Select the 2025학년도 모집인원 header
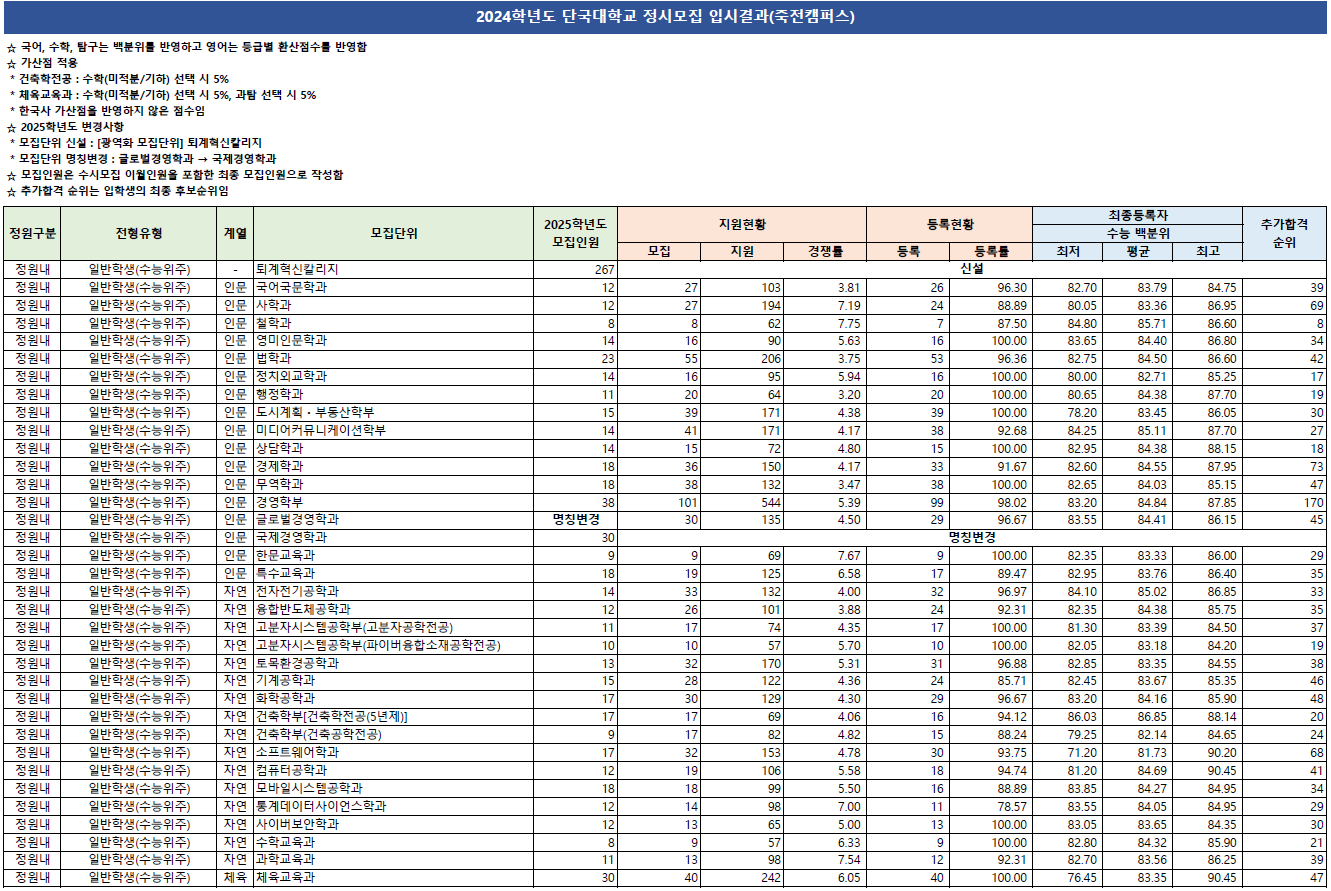Viewport: 1331px width, 891px height. tap(577, 234)
